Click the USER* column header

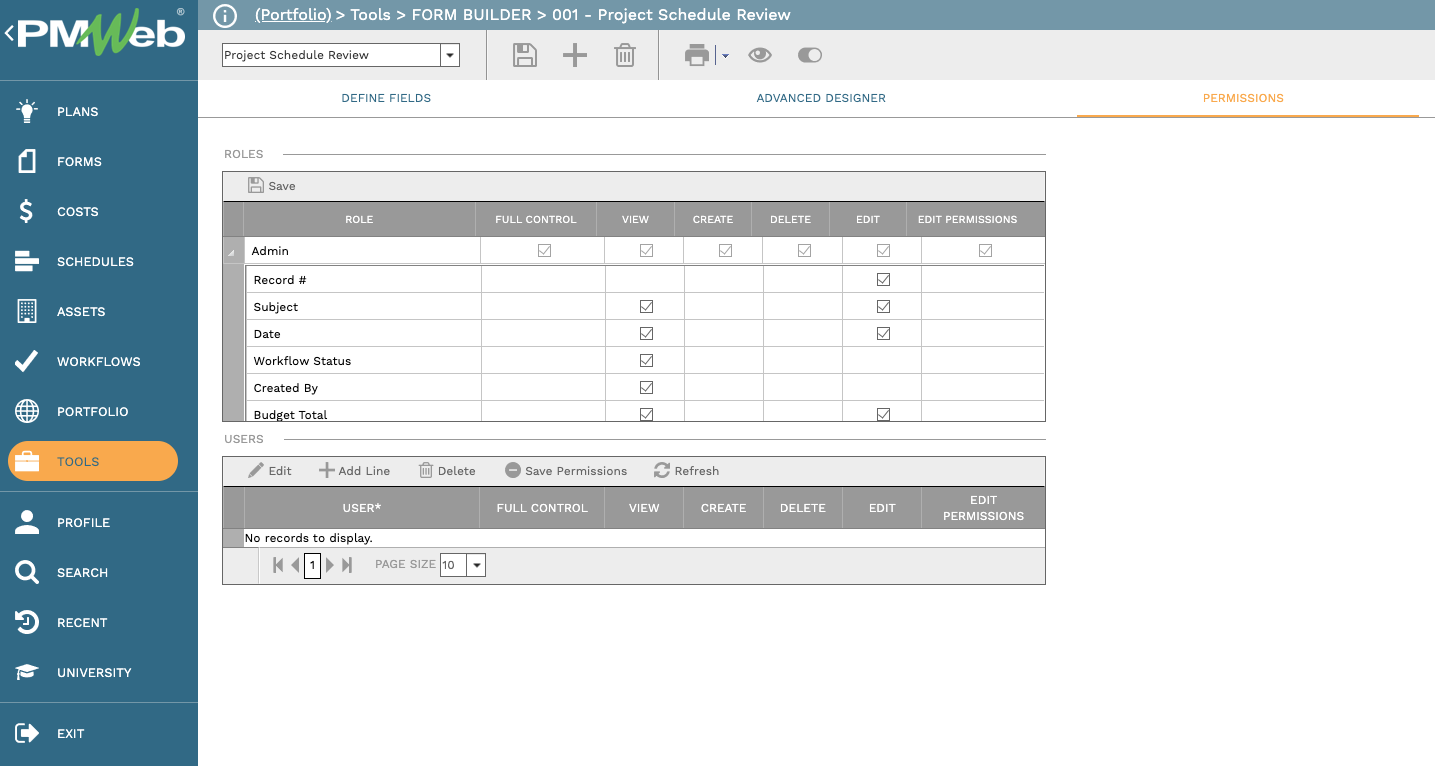[362, 508]
